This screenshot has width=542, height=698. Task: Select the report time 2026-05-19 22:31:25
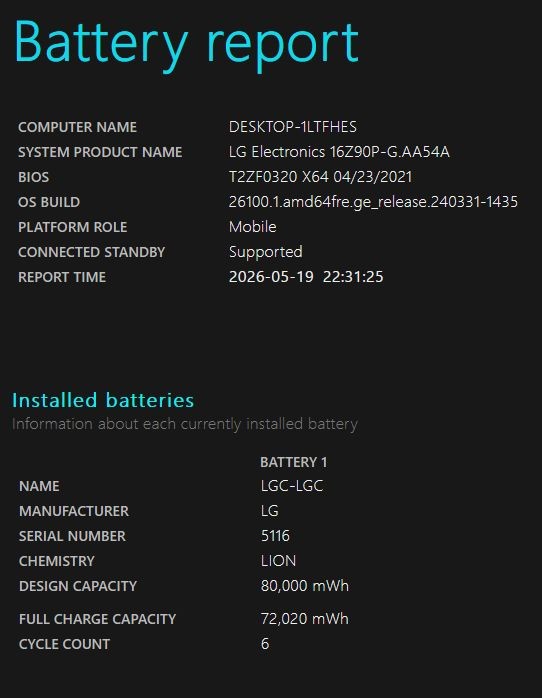tap(306, 277)
